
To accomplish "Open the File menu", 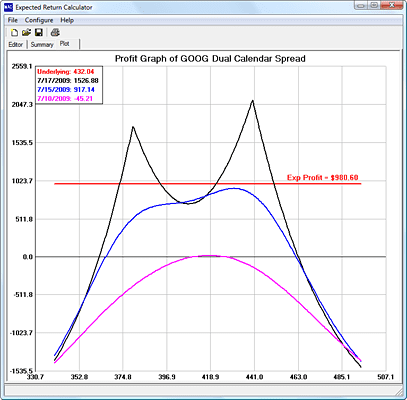I will pos(13,20).
